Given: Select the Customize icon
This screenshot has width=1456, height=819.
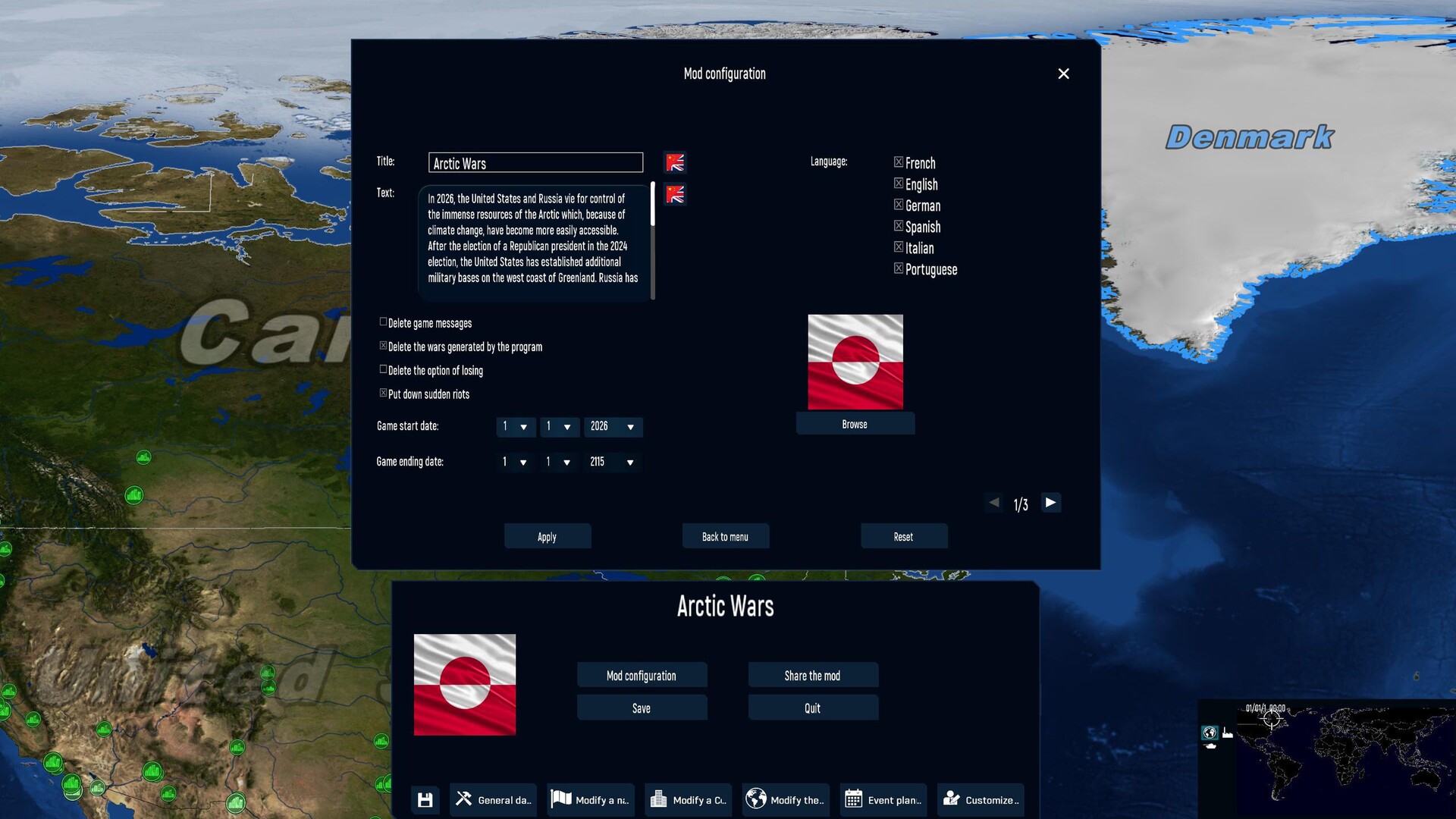Looking at the screenshot, I should pos(950,799).
